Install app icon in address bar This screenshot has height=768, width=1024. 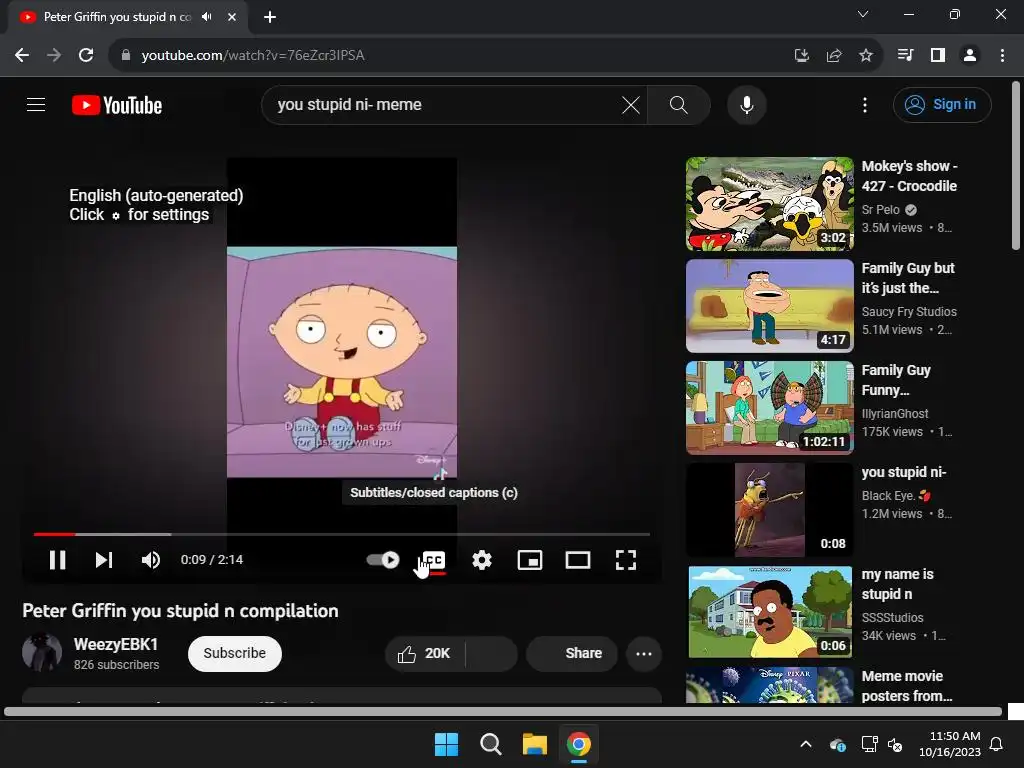point(801,56)
